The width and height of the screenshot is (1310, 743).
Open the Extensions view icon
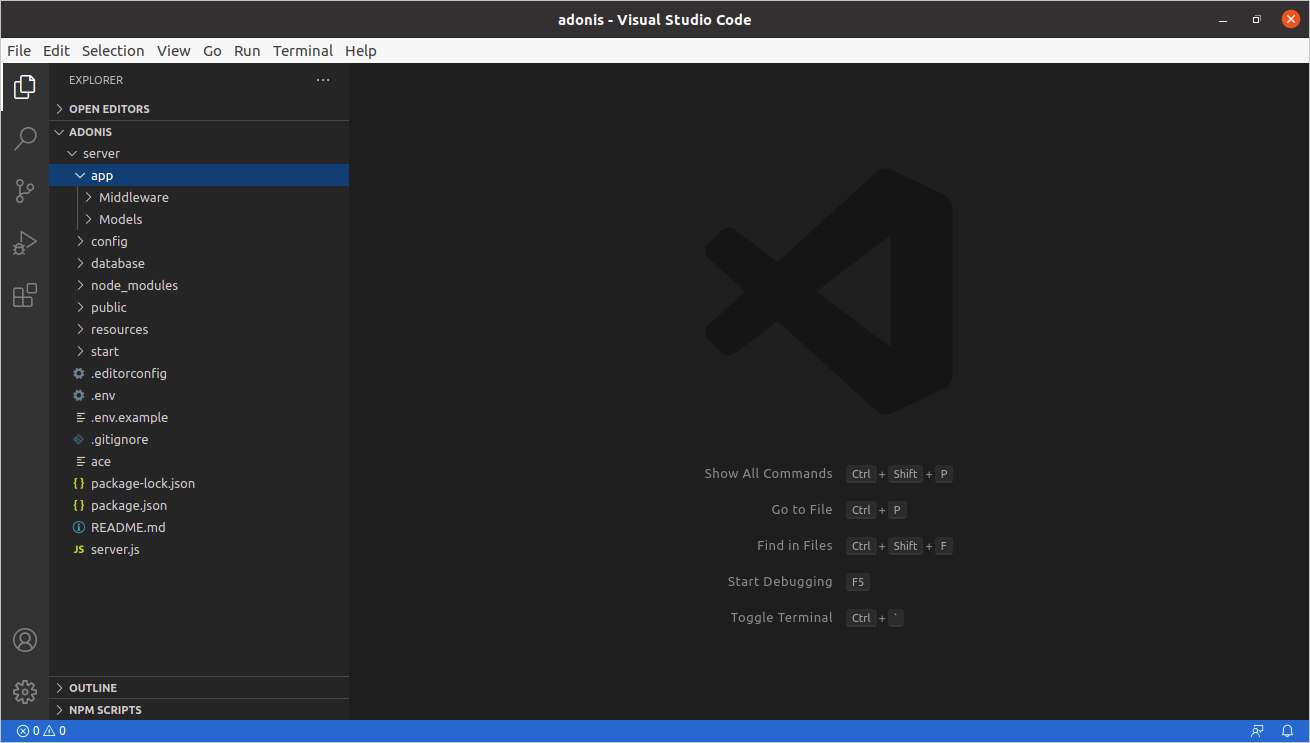click(x=25, y=295)
